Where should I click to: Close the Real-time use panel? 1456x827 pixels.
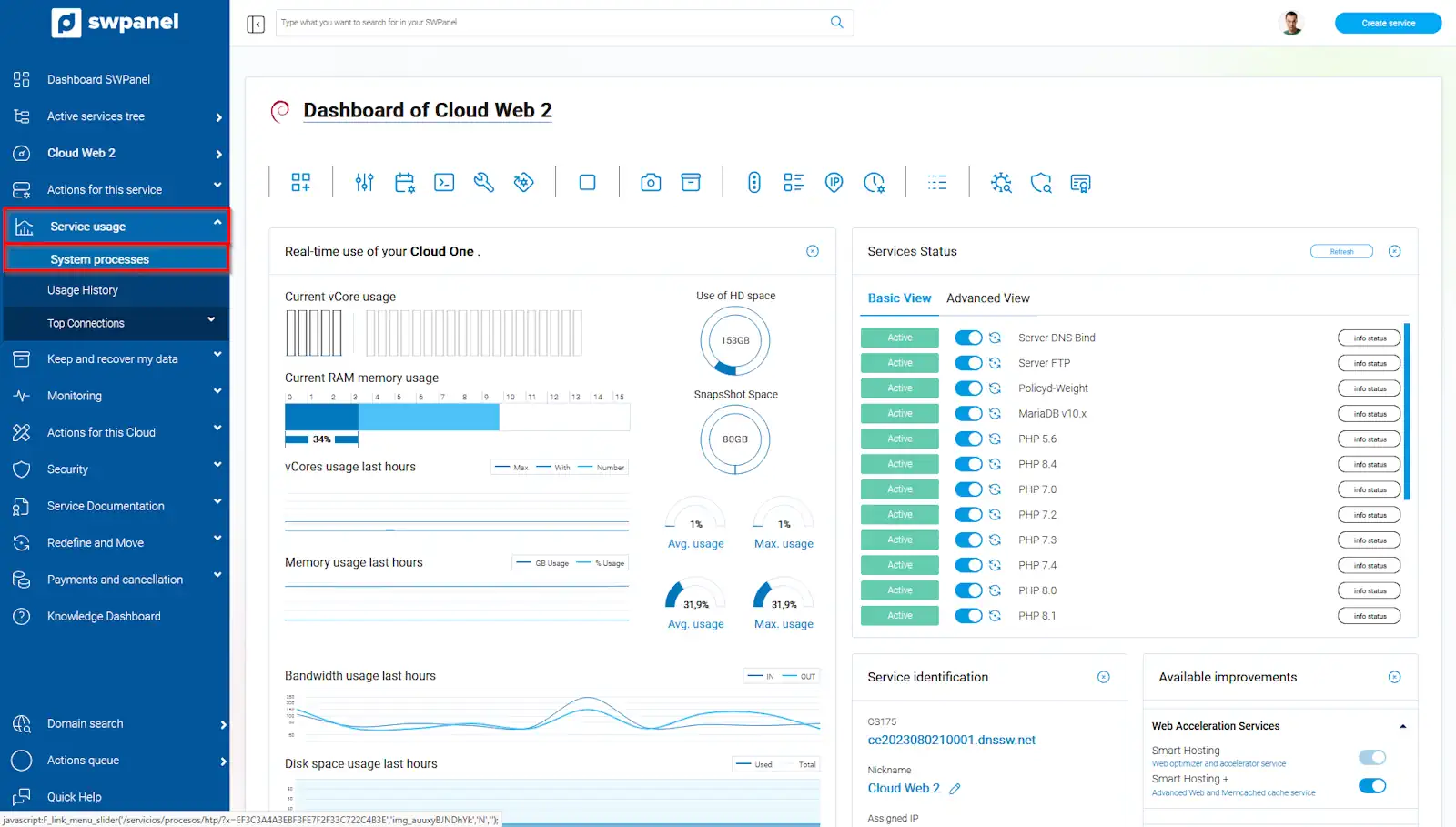(813, 251)
